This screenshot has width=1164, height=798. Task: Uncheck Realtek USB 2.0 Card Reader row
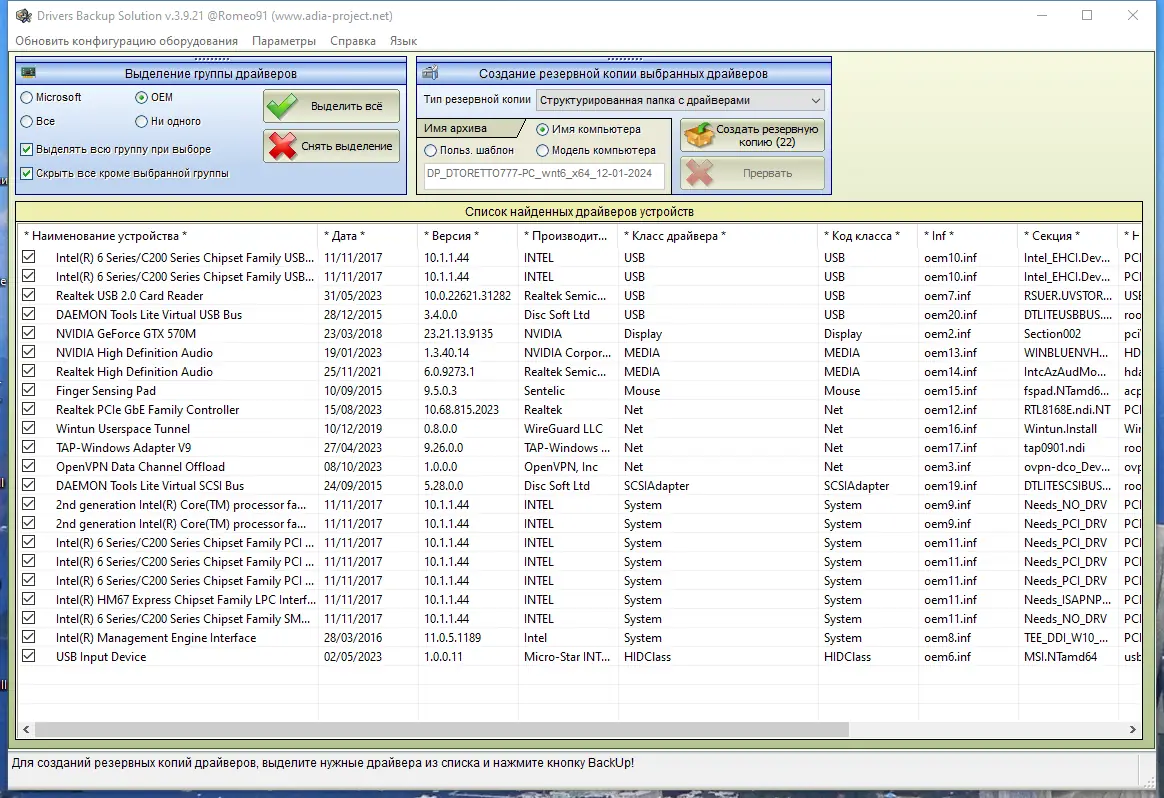[x=28, y=295]
